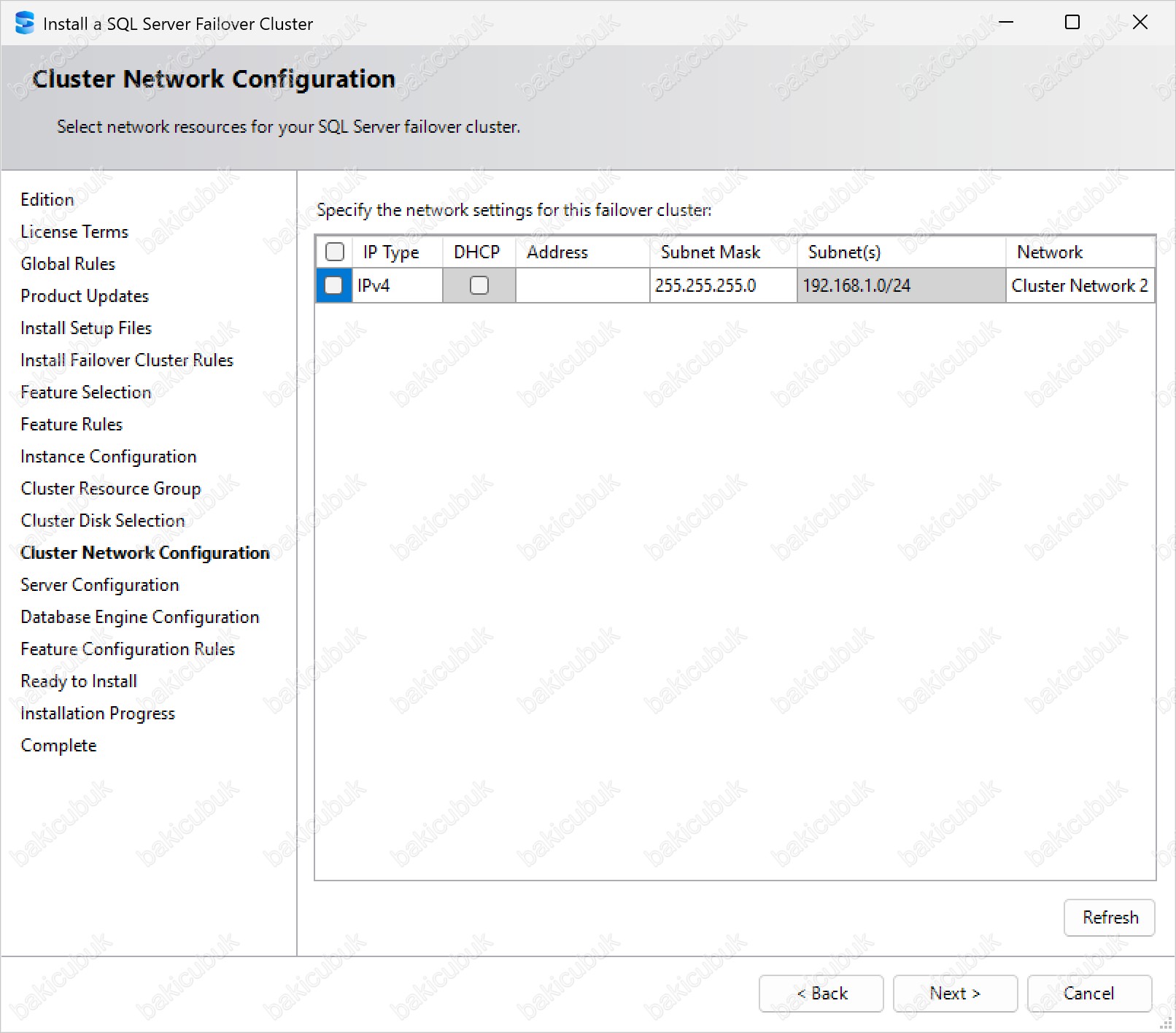Cancel the failover cluster installation
The width and height of the screenshot is (1176, 1033).
click(1088, 993)
